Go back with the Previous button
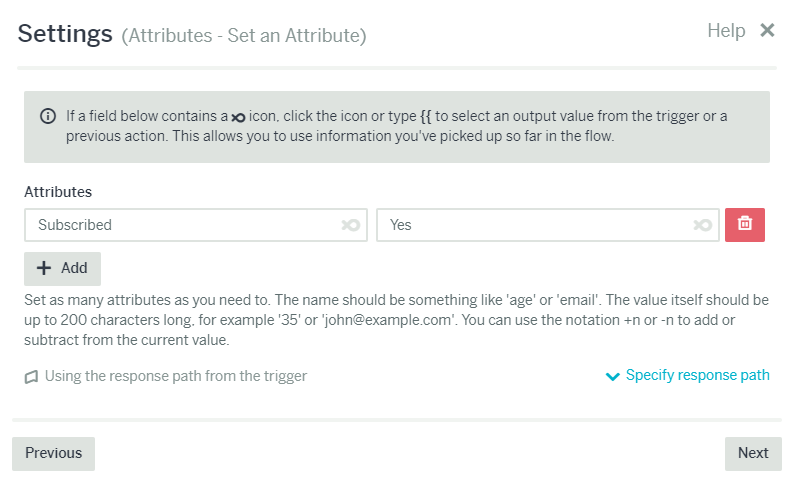The image size is (790, 485). [x=53, y=453]
